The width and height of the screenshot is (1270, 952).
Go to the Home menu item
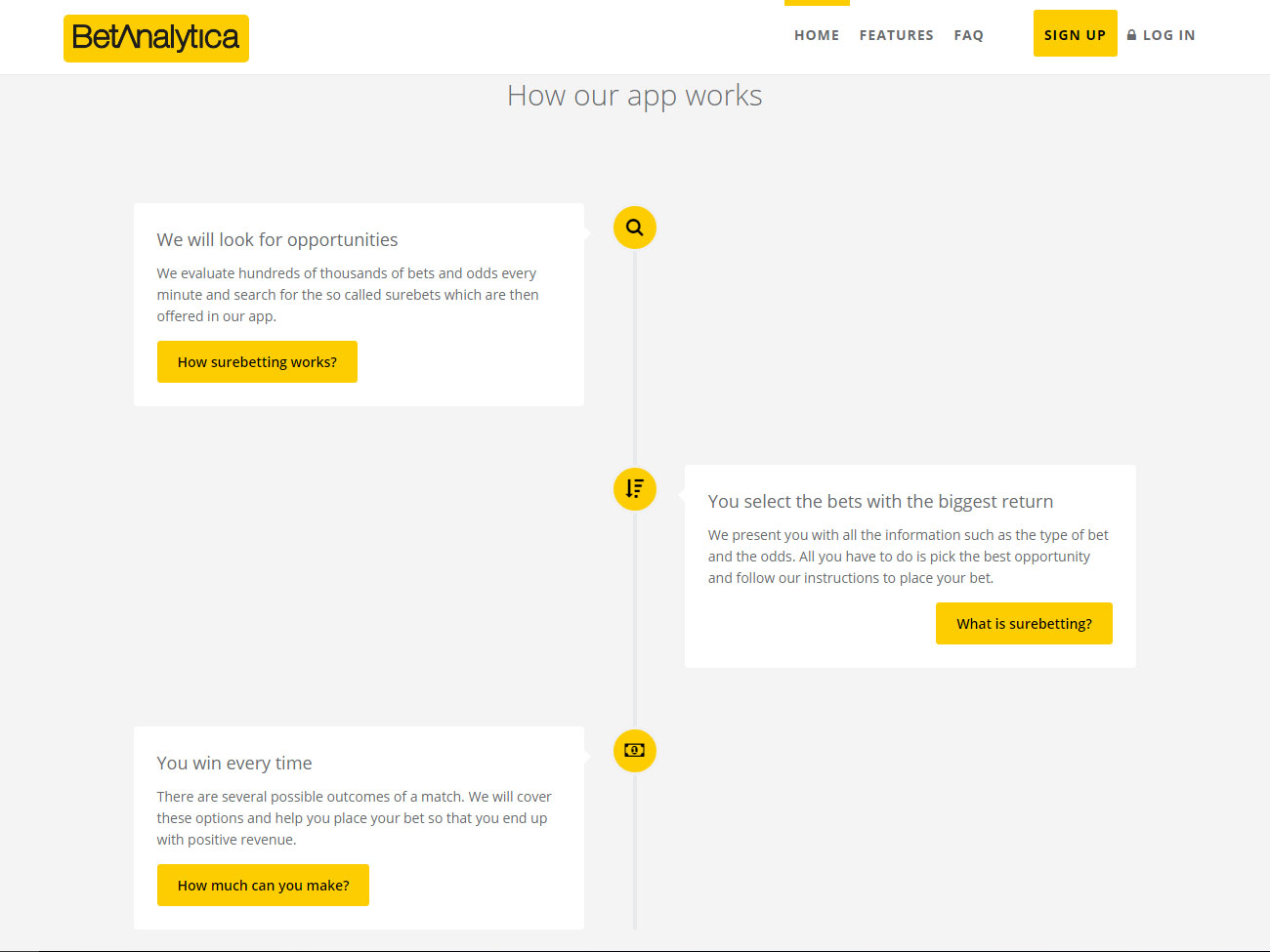coord(817,35)
